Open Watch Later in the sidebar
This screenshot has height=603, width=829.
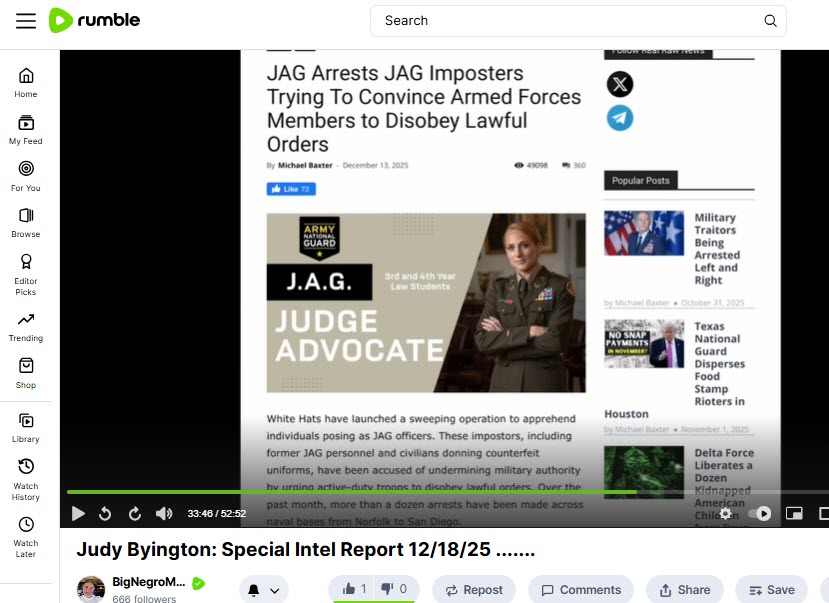click(25, 537)
